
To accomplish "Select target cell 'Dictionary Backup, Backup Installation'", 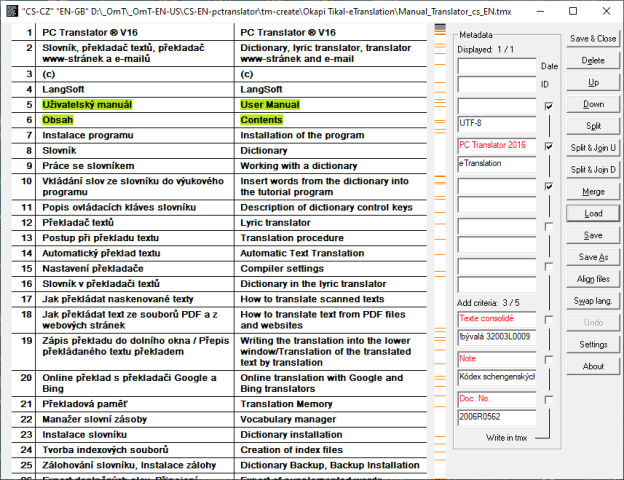I will pos(331,465).
